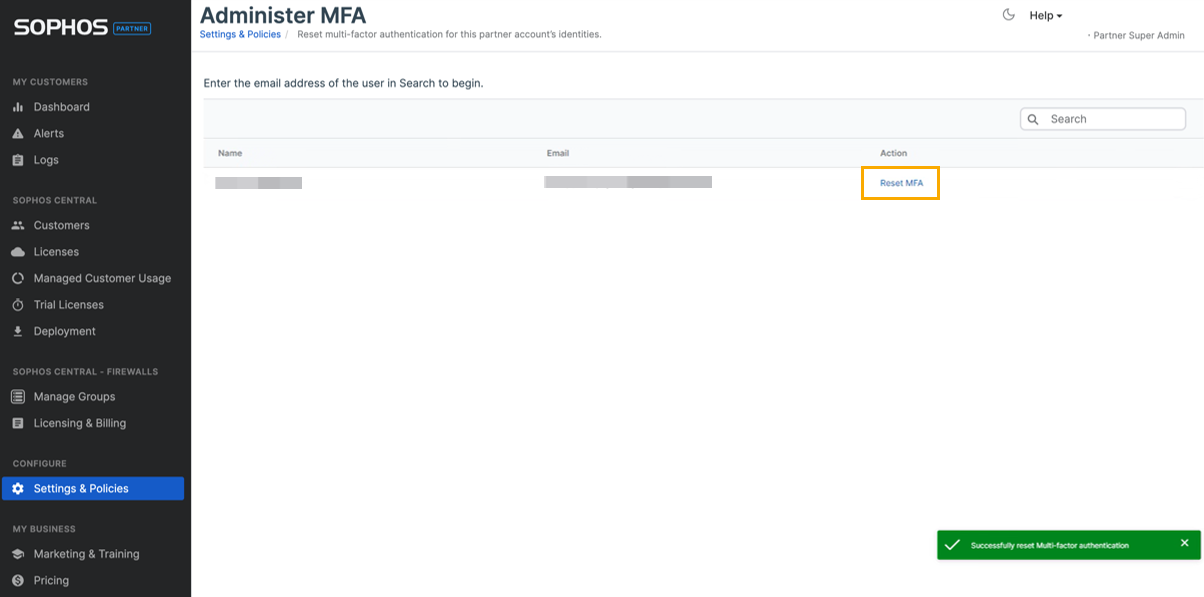Image resolution: width=1204 pixels, height=597 pixels.
Task: Click the Sophos Partner logo
Action: (82, 28)
